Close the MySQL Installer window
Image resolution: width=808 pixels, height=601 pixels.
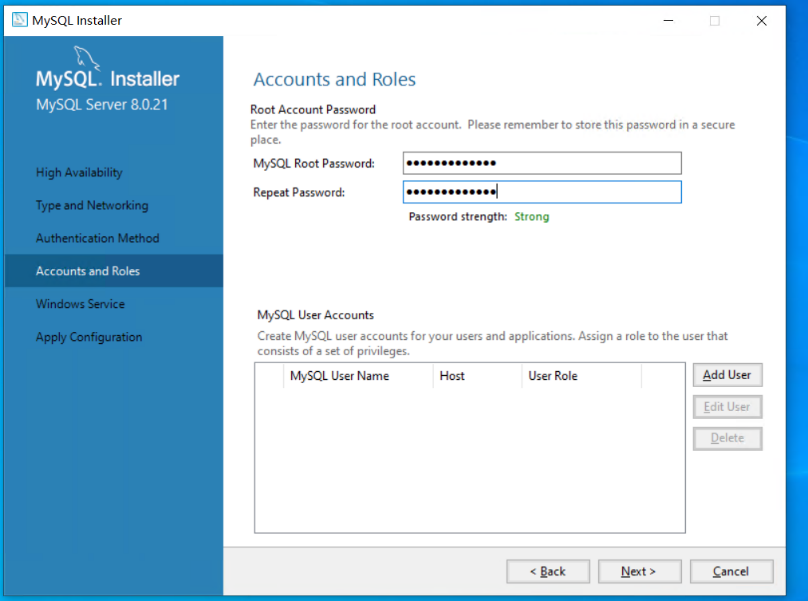pyautogui.click(x=762, y=21)
